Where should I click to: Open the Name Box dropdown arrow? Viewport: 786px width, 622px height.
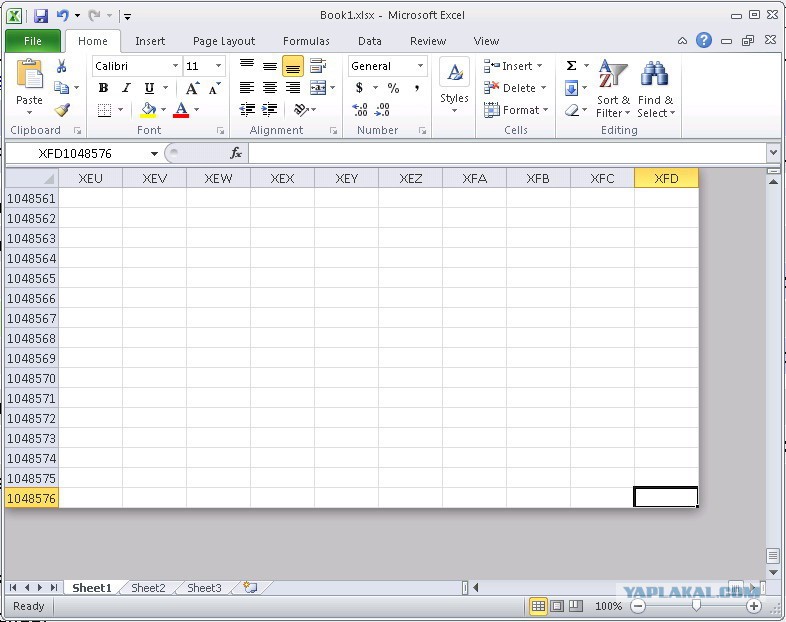[154, 153]
